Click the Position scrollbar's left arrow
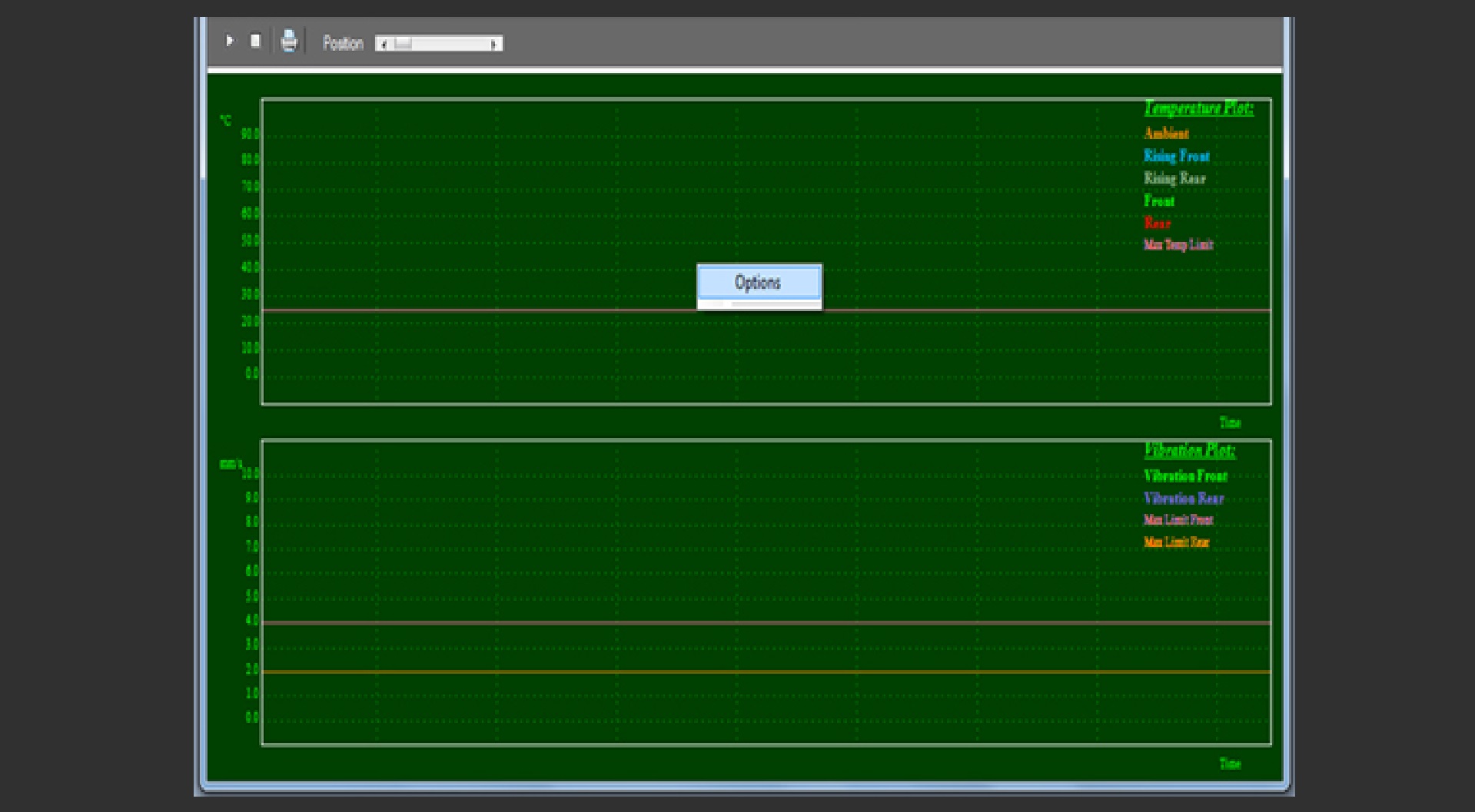The width and height of the screenshot is (1475, 812). pyautogui.click(x=383, y=44)
